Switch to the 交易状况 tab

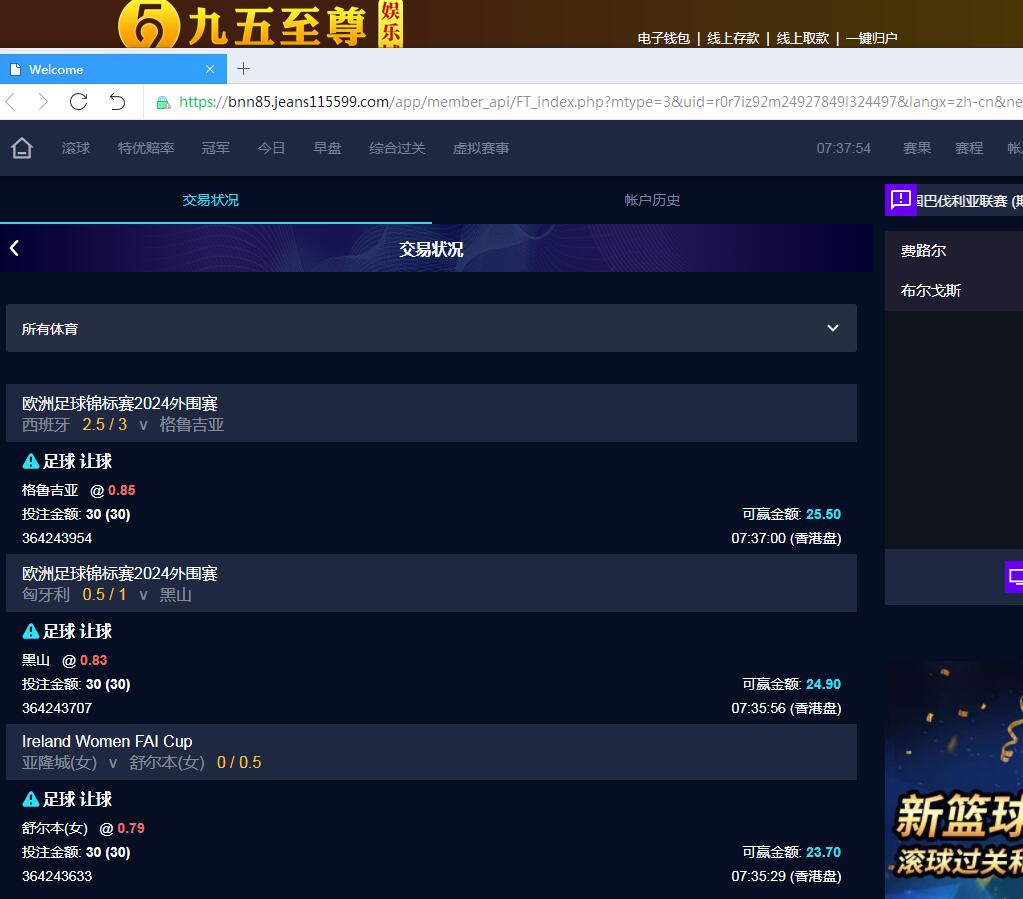click(x=211, y=200)
